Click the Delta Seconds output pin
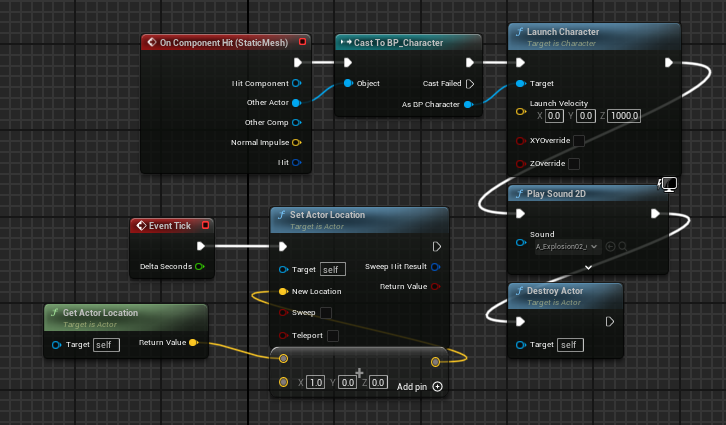726x425 pixels. [x=200, y=267]
